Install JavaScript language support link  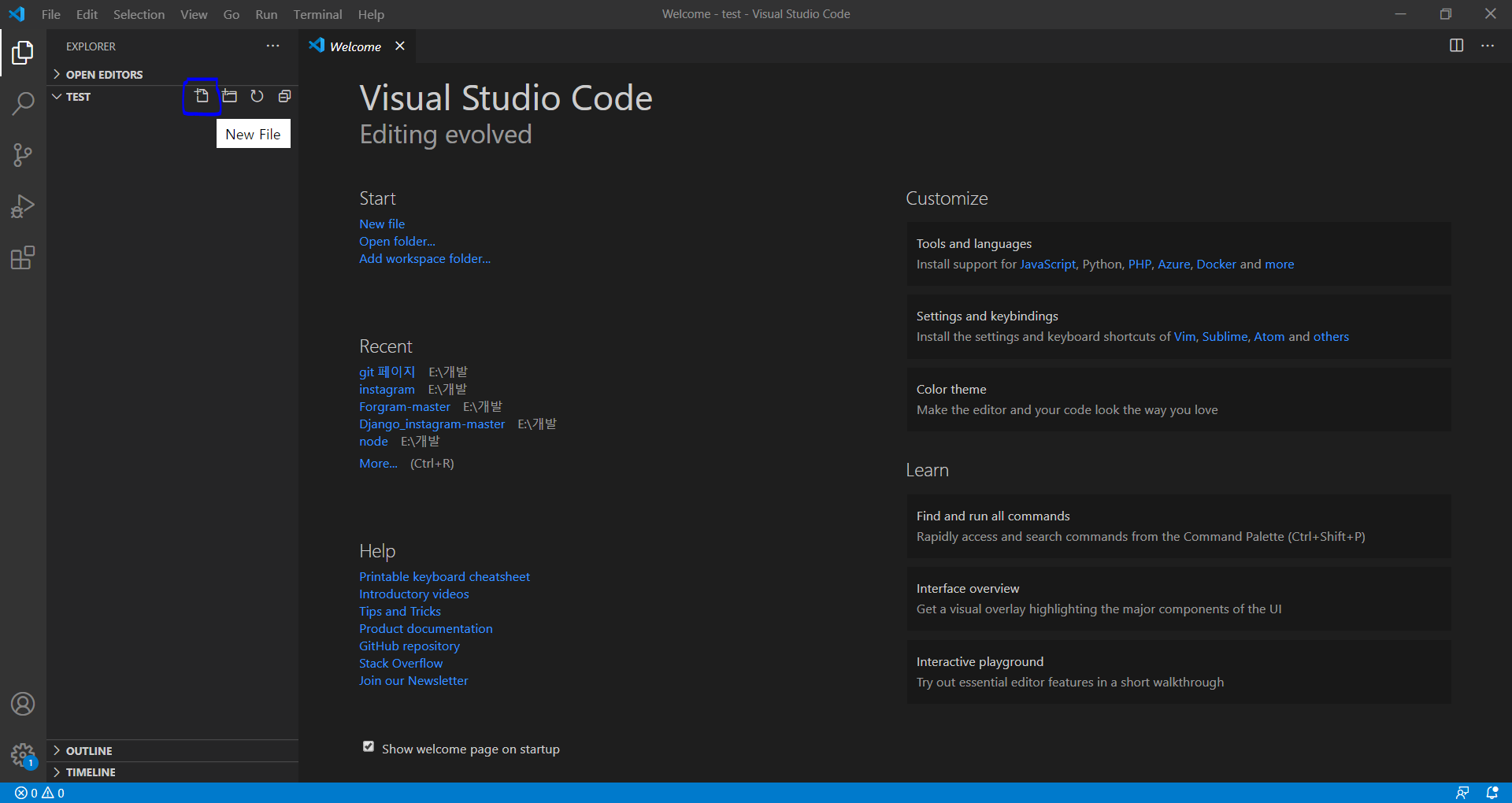[x=1047, y=264]
